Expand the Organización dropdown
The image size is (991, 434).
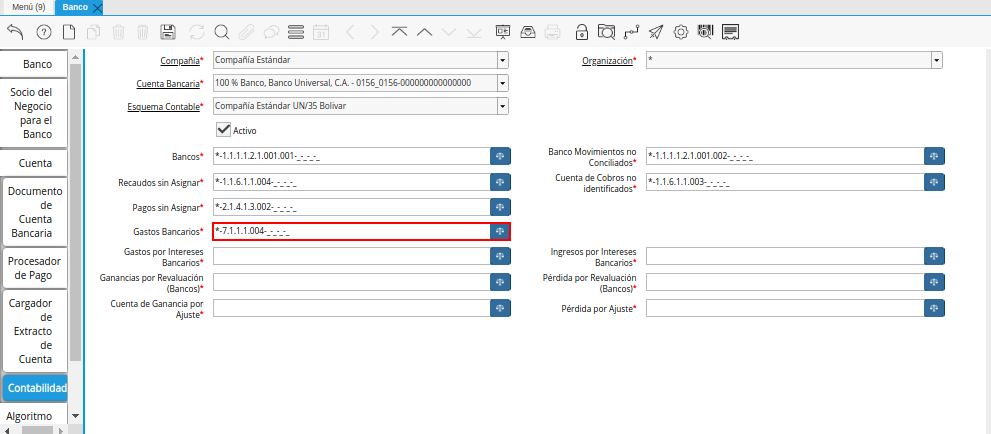[936, 60]
